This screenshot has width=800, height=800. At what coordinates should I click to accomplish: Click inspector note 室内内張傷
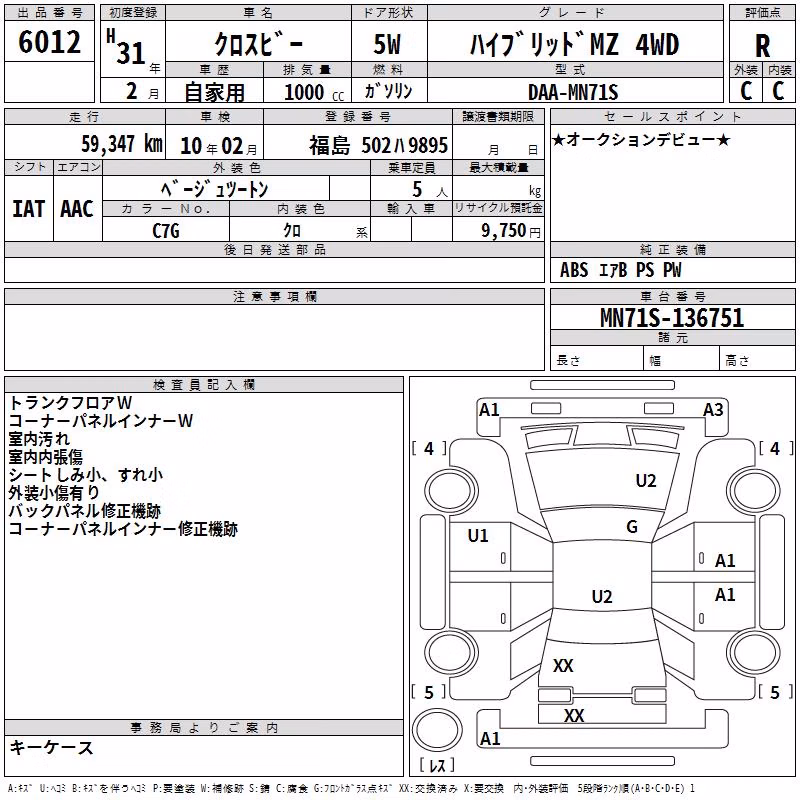(45, 457)
